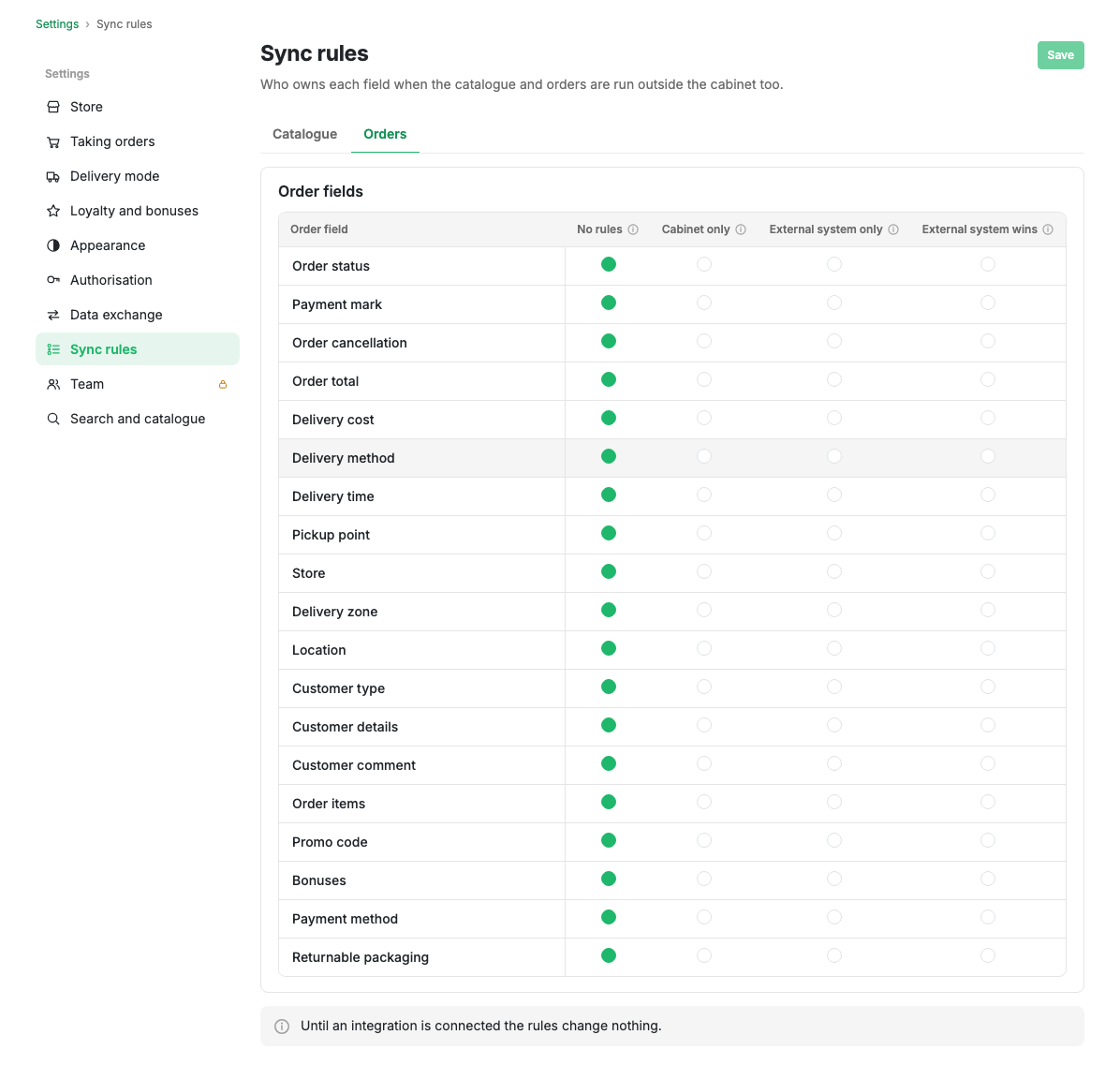Click info icon beside External system only
1120x1079 pixels.
pyautogui.click(x=893, y=229)
